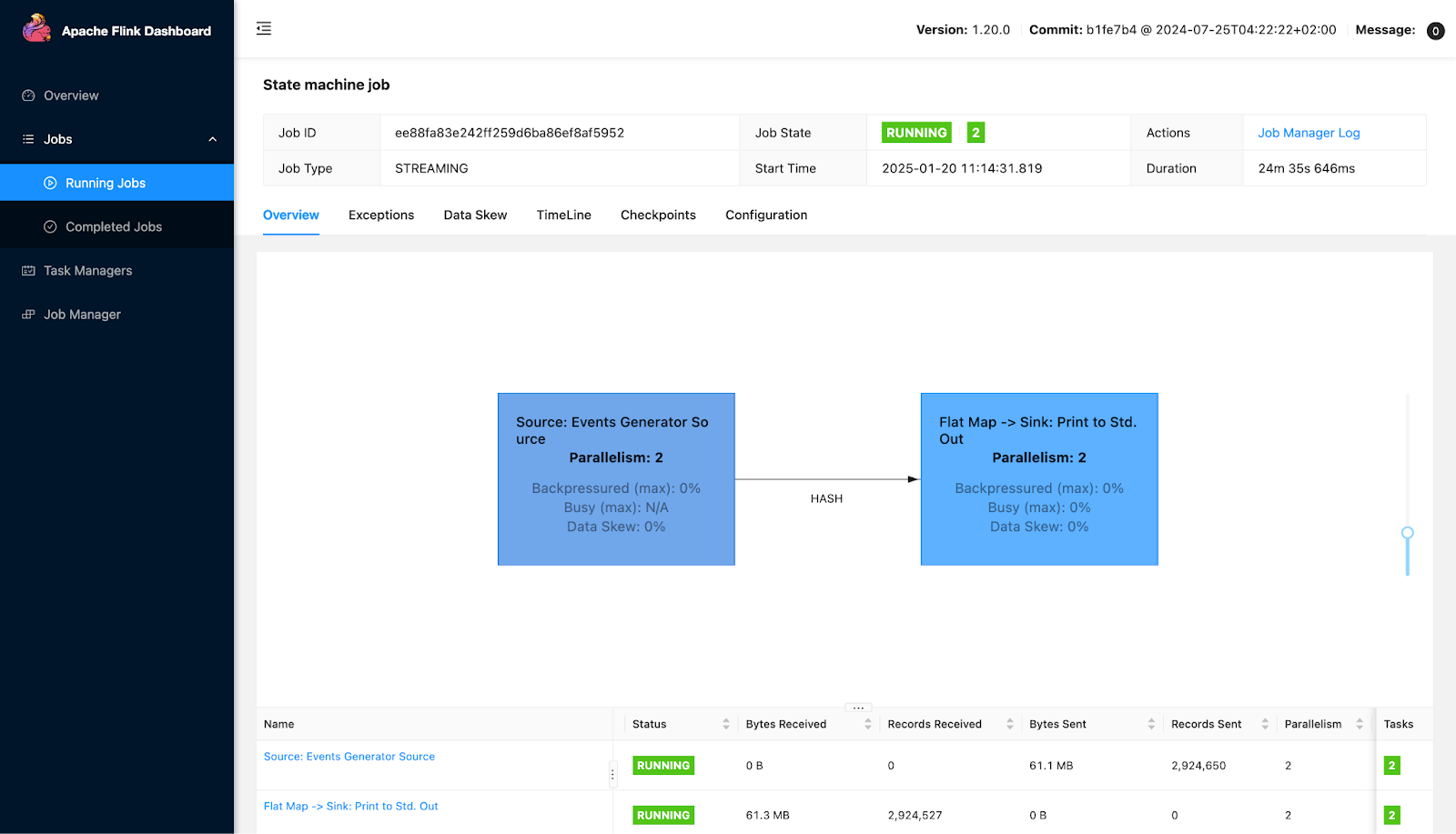Click the Completed Jobs check-circle icon

50,227
